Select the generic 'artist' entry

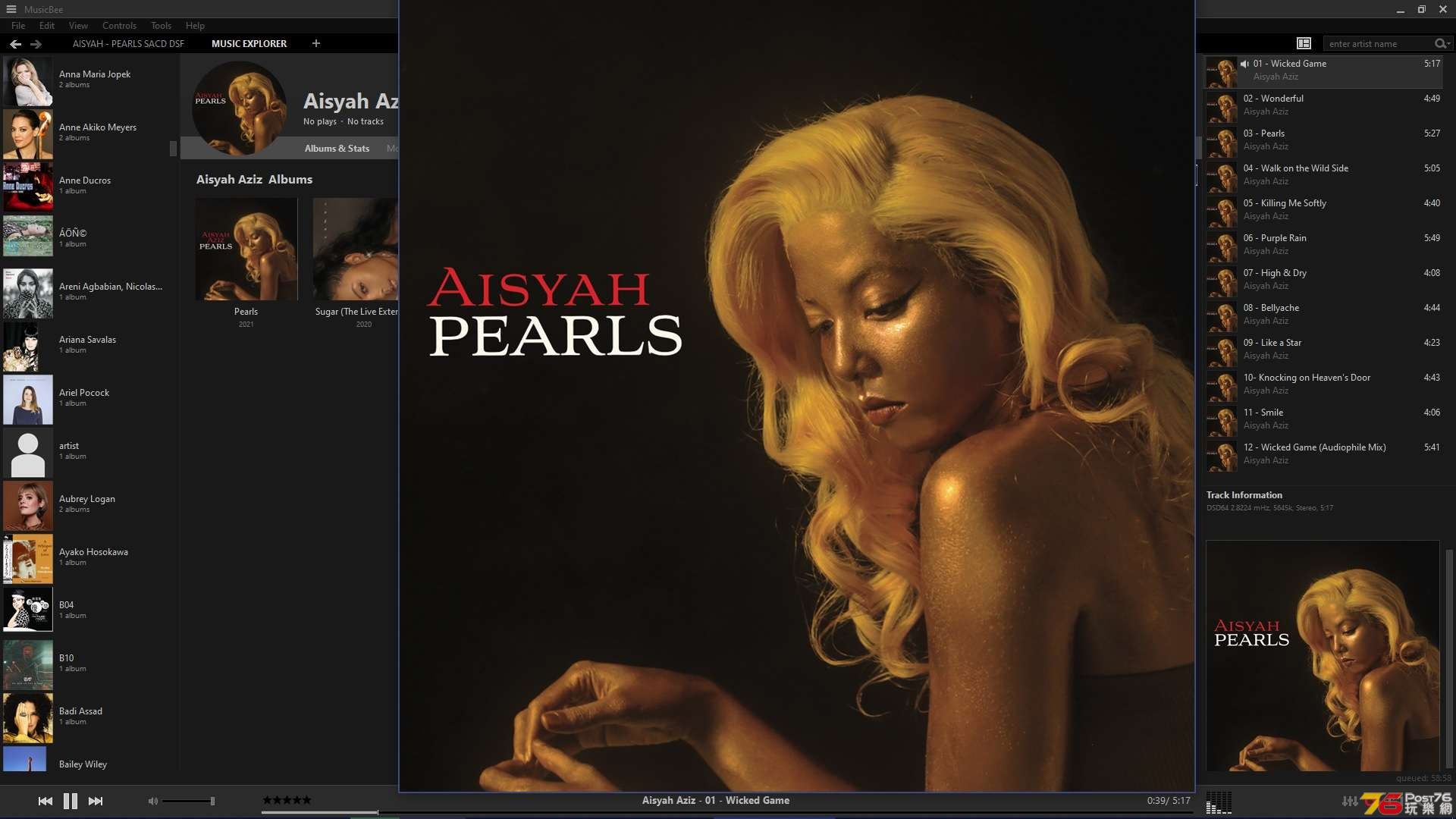coord(89,451)
